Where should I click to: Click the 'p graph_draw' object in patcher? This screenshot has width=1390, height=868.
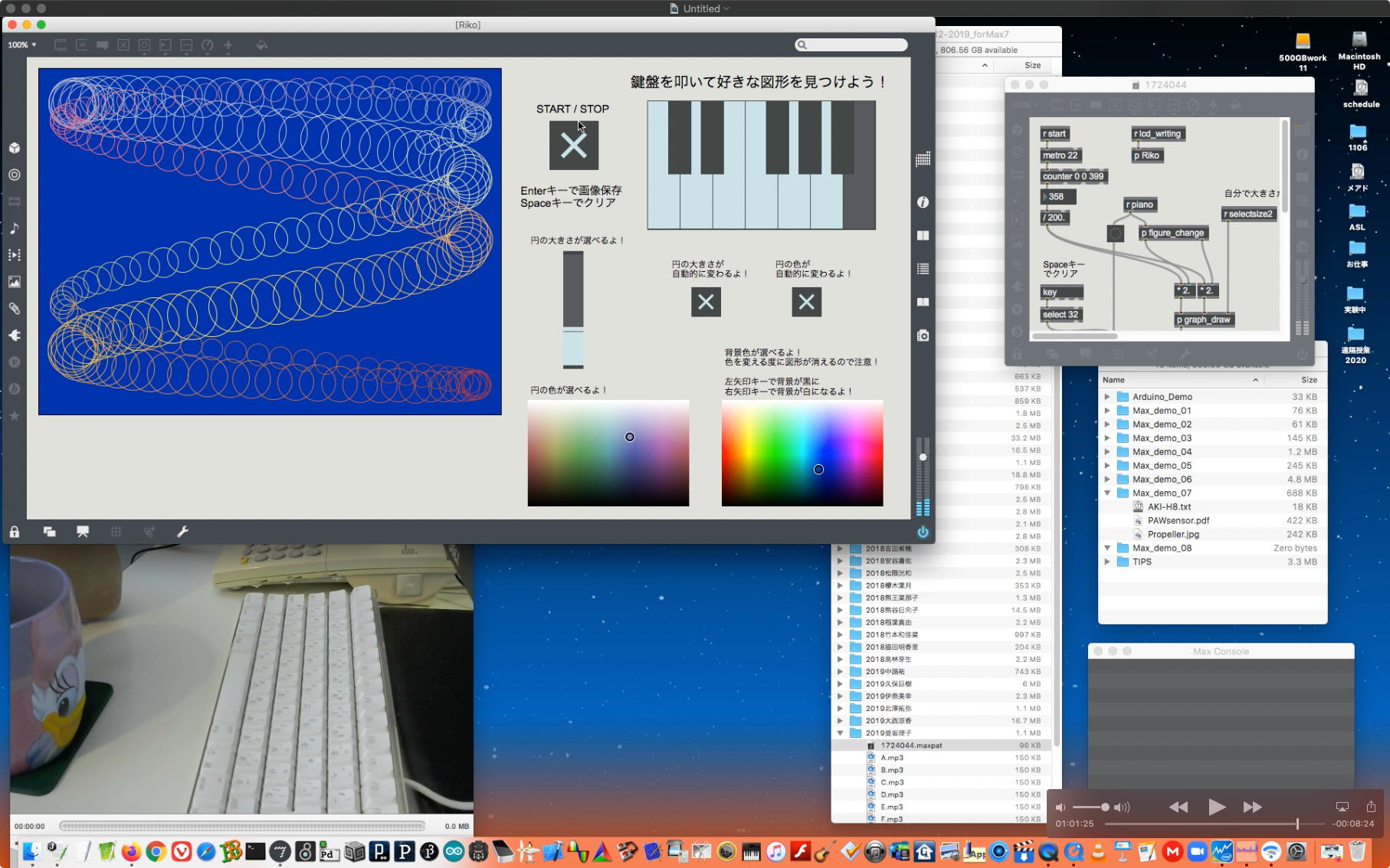[x=1205, y=319]
